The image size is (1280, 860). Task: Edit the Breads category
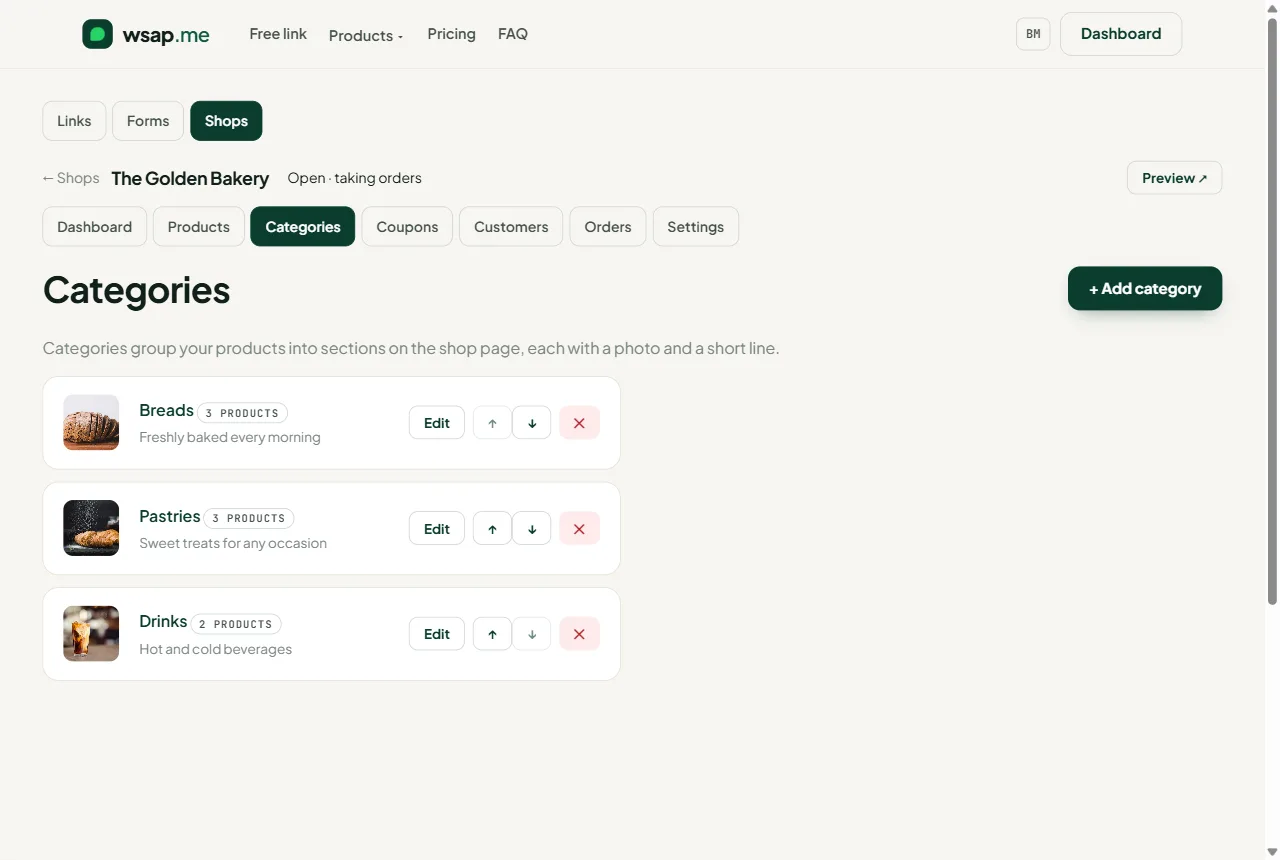437,423
